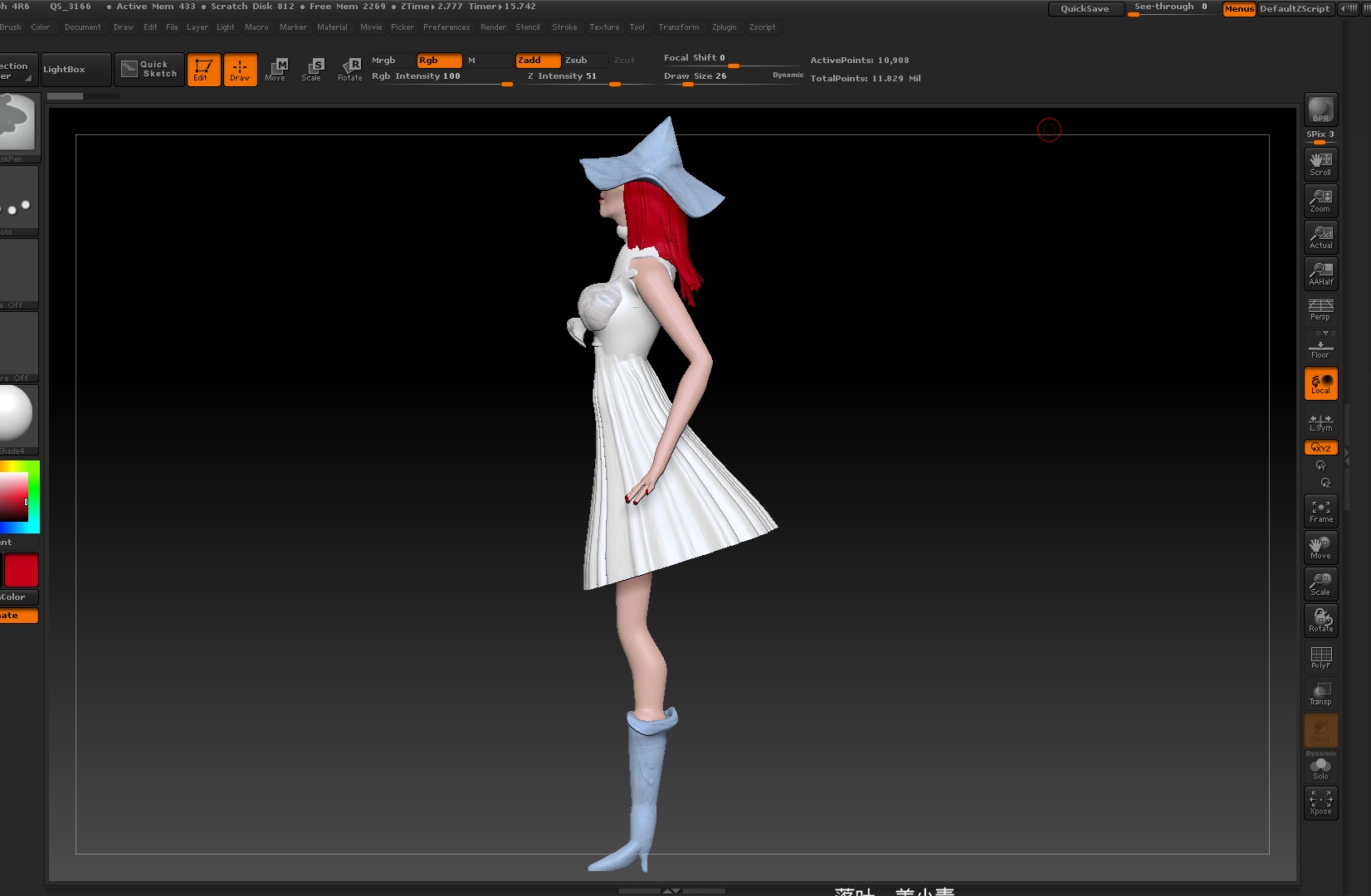Select the Scroll canvas icon
Image resolution: width=1371 pixels, height=896 pixels.
(1320, 163)
